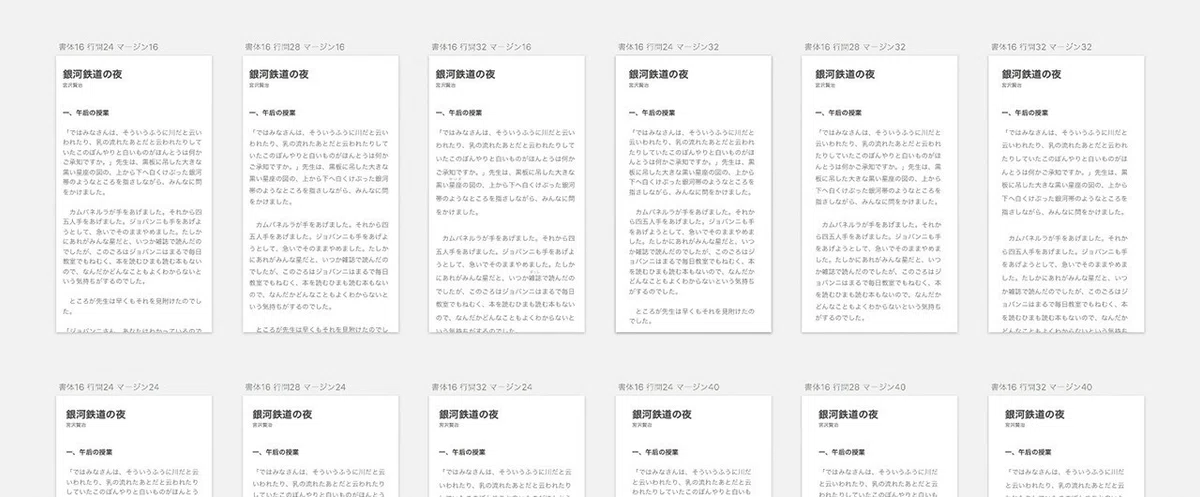Click author 宮沢賢治 in 行間24 マージン32 artboard
Screen dimensions: 1200x497
coord(639,87)
